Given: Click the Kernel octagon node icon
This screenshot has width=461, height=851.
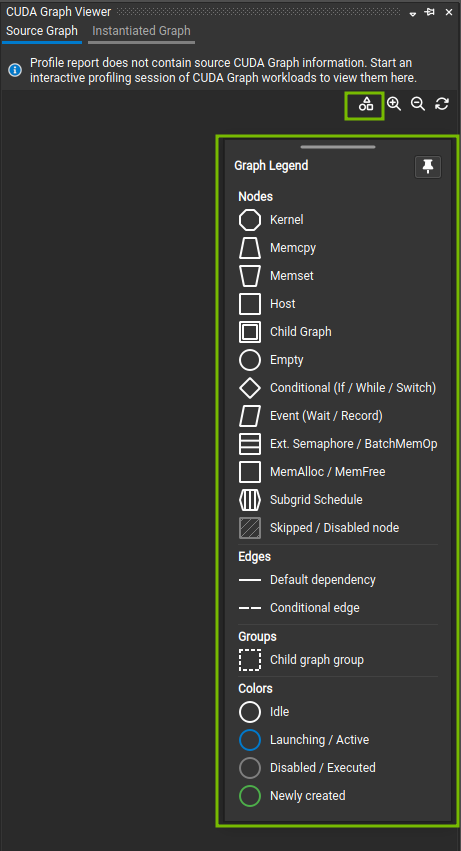Looking at the screenshot, I should click(250, 220).
